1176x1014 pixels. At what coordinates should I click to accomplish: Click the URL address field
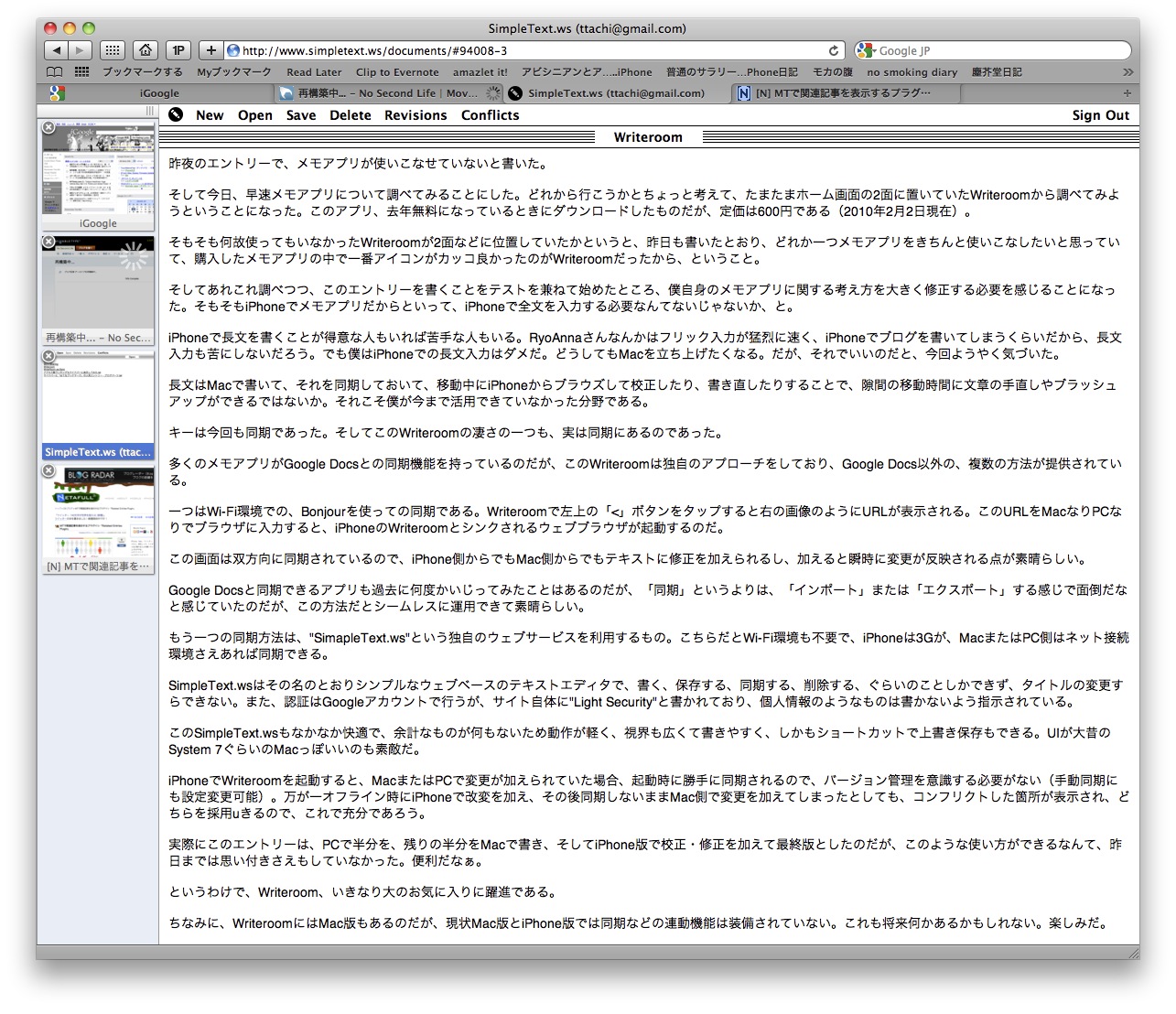pos(534,51)
